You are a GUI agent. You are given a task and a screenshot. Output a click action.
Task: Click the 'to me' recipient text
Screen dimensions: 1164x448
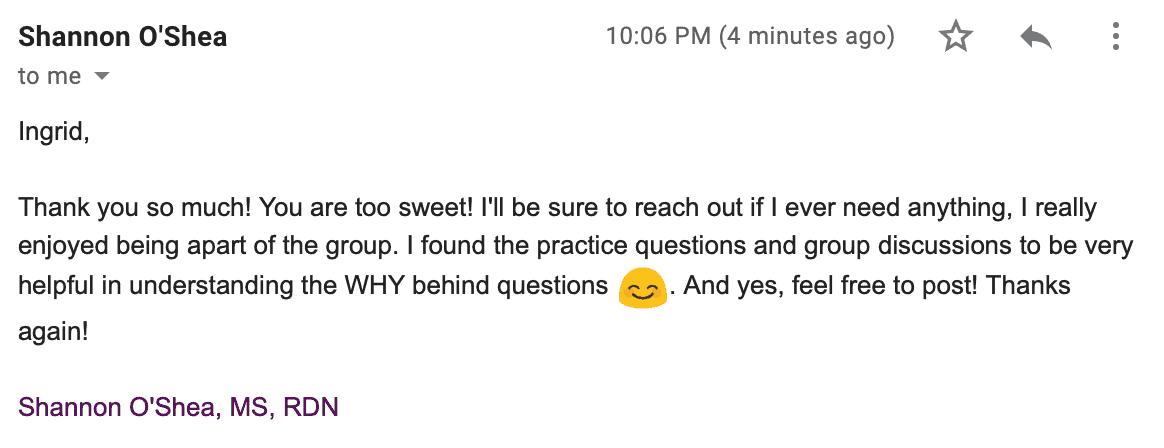click(49, 77)
